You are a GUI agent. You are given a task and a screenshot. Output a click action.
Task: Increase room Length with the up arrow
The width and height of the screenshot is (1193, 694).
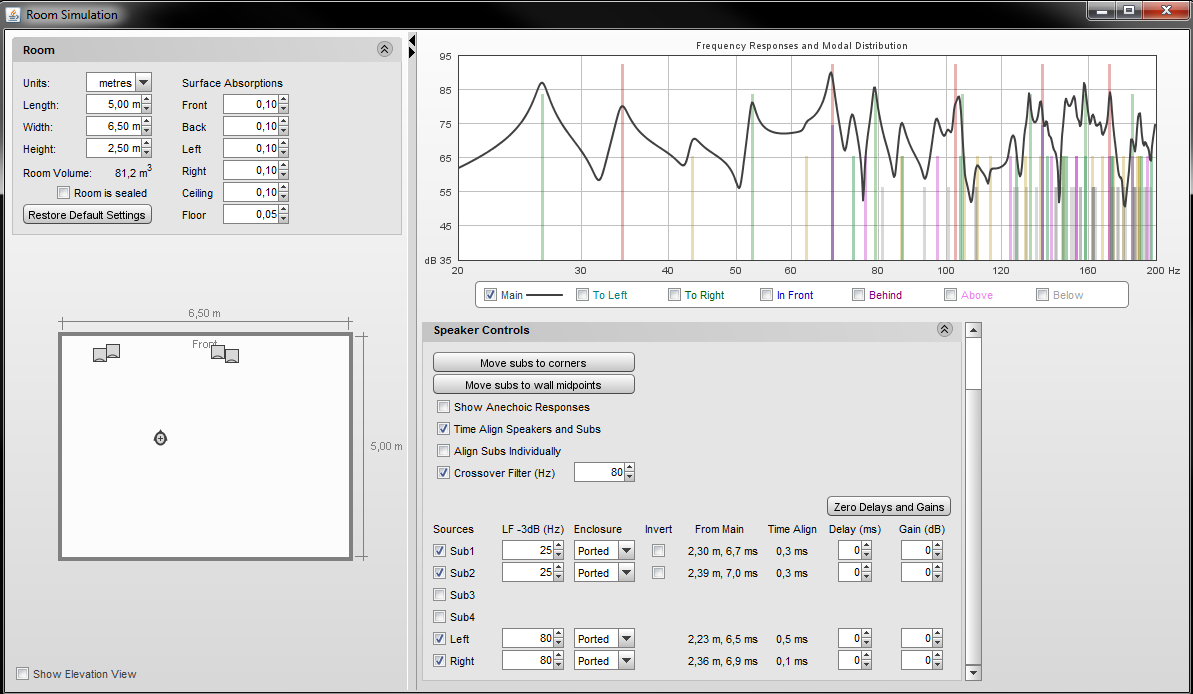tap(147, 100)
